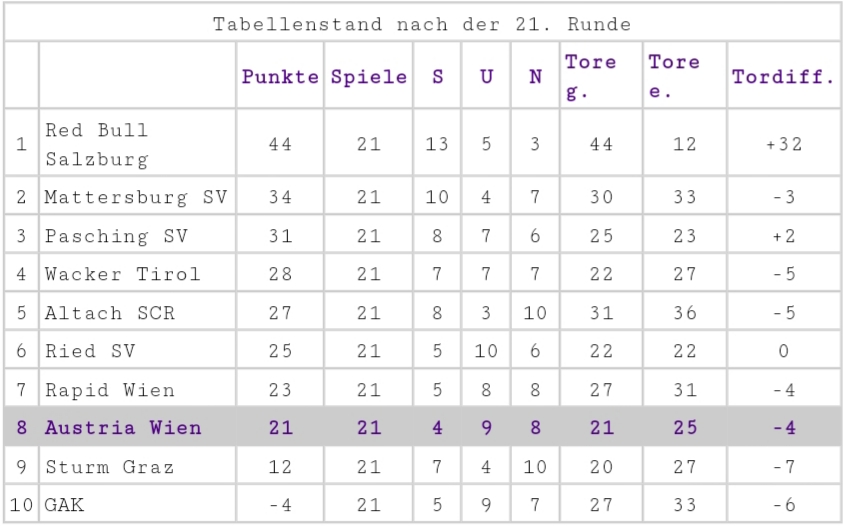The width and height of the screenshot is (843, 526).
Task: Click the +32 goal difference cell
Action: click(x=783, y=144)
